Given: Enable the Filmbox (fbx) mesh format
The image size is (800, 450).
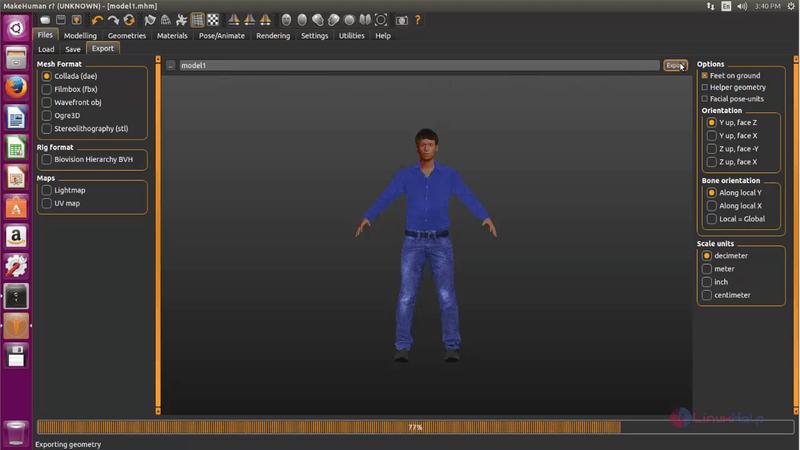Looking at the screenshot, I should (x=46, y=89).
